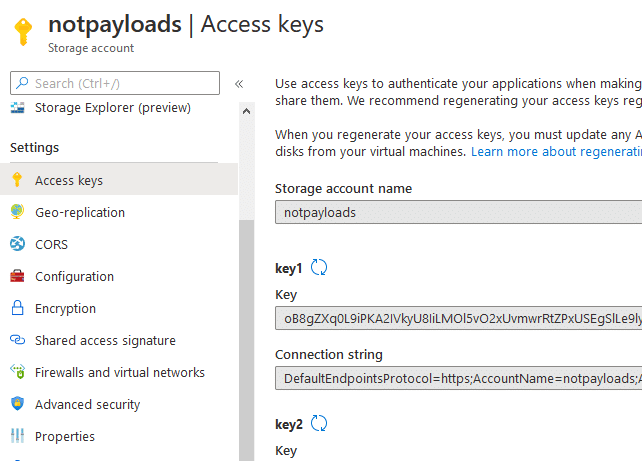This screenshot has height=461, width=642.
Task: Click the sidebar scrollbar thumb
Action: (x=246, y=341)
